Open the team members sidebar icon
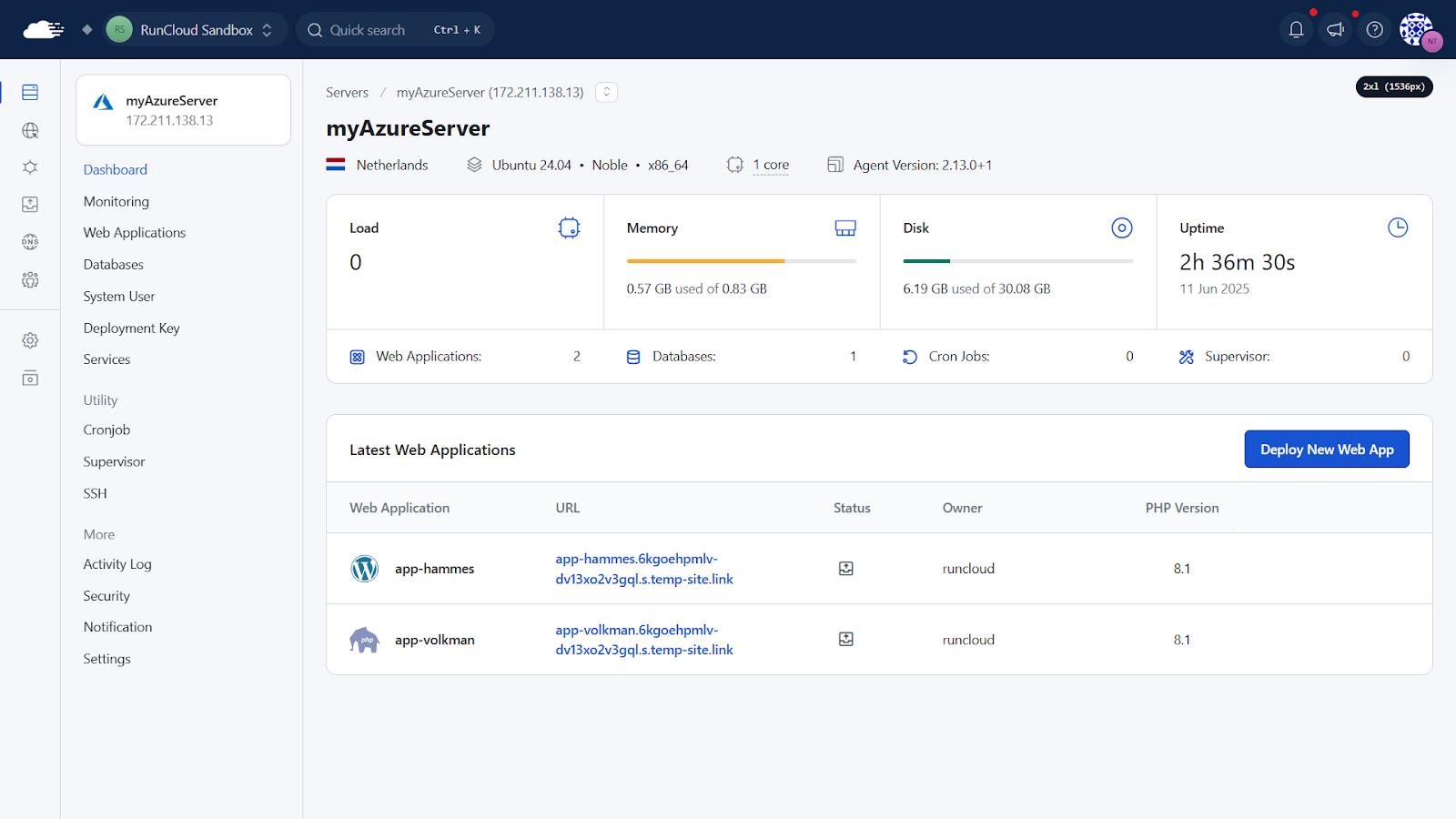Image resolution: width=1456 pixels, height=819 pixels. point(30,280)
